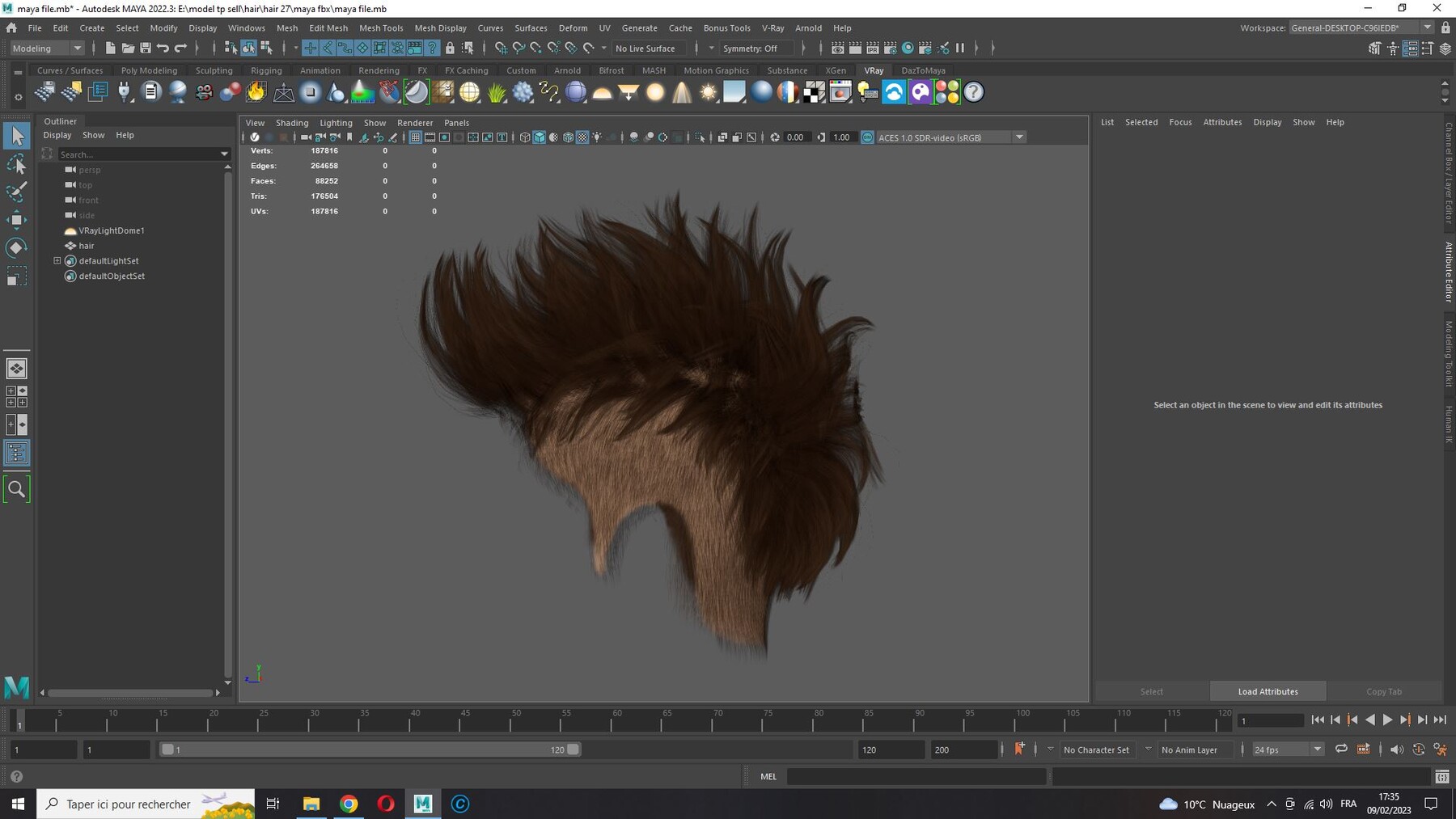Click the MEL command input field
The height and width of the screenshot is (819, 1456).
(x=916, y=776)
